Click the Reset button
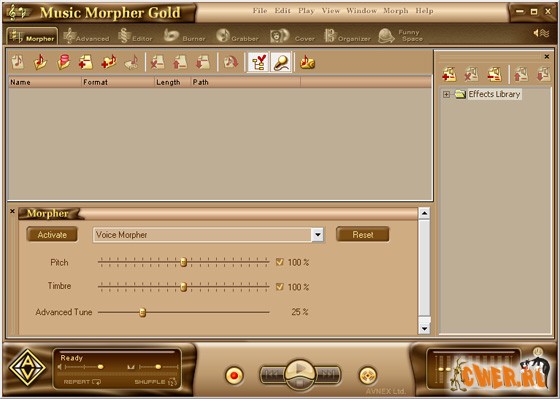This screenshot has height=399, width=560. 362,234
